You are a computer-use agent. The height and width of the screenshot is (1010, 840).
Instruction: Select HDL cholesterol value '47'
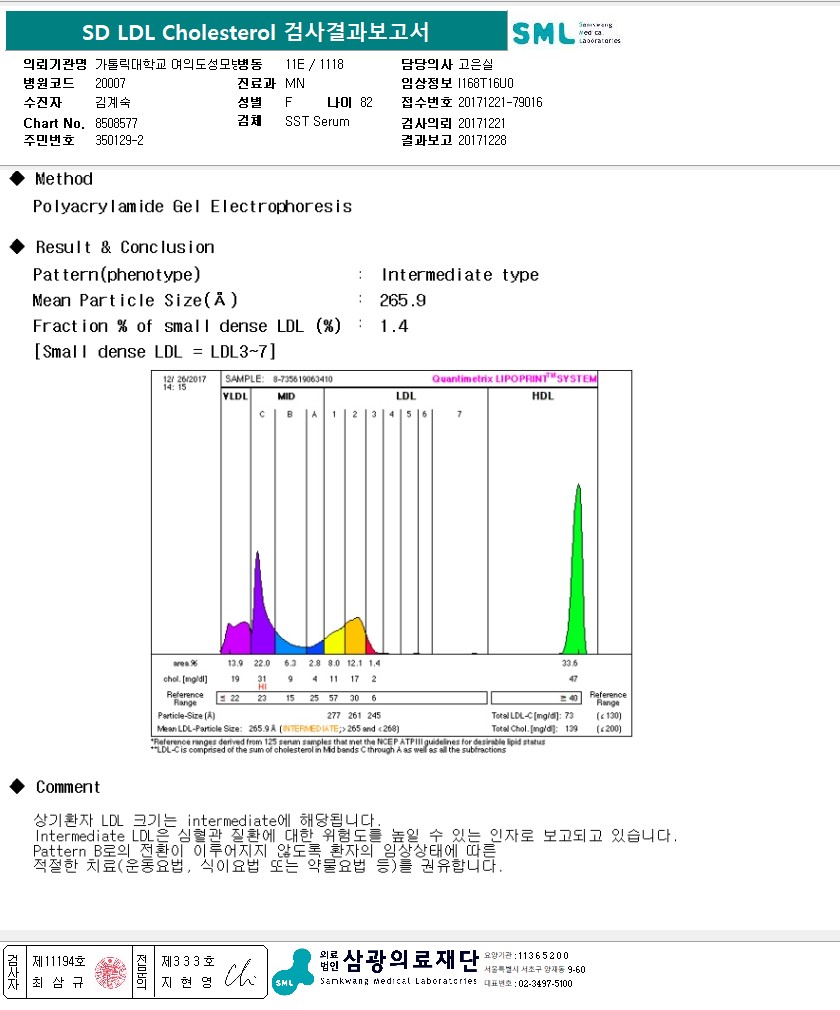click(573, 679)
